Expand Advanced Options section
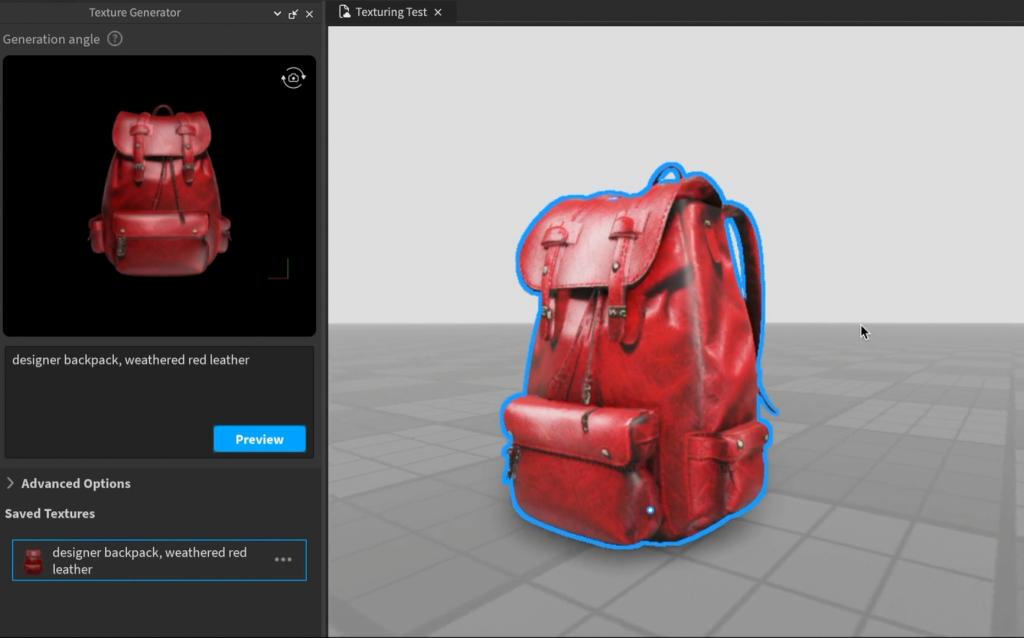 69,483
